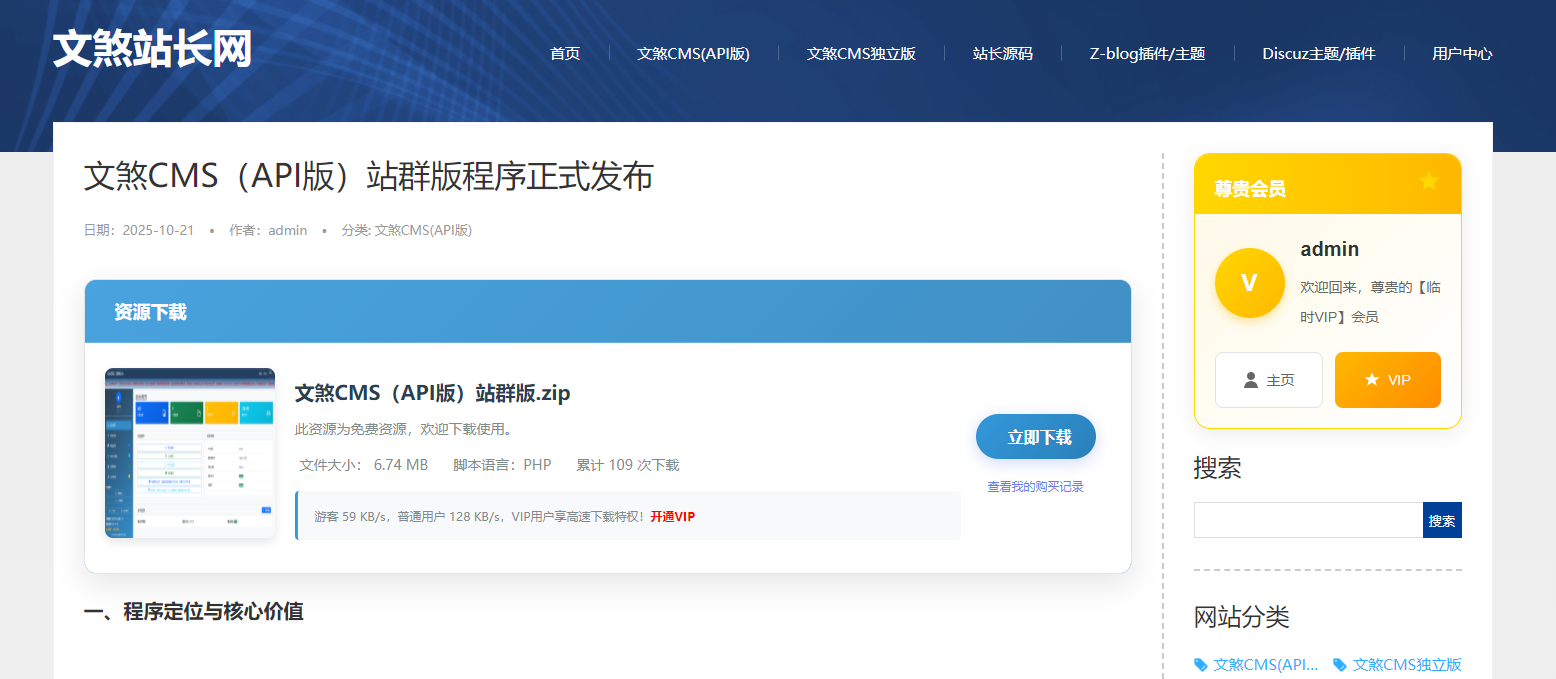This screenshot has height=679, width=1556.
Task: Open the 文煞CMS(API版) navigation menu
Action: pos(693,54)
